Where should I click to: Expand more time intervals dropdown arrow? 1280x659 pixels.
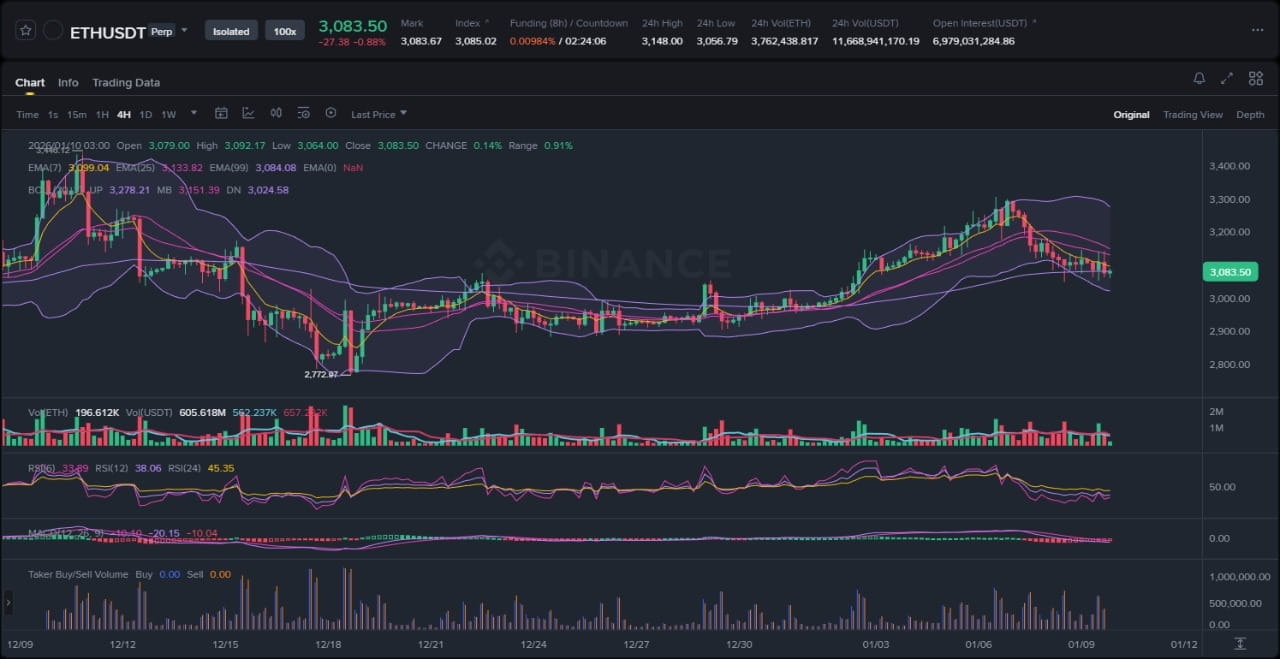point(194,114)
